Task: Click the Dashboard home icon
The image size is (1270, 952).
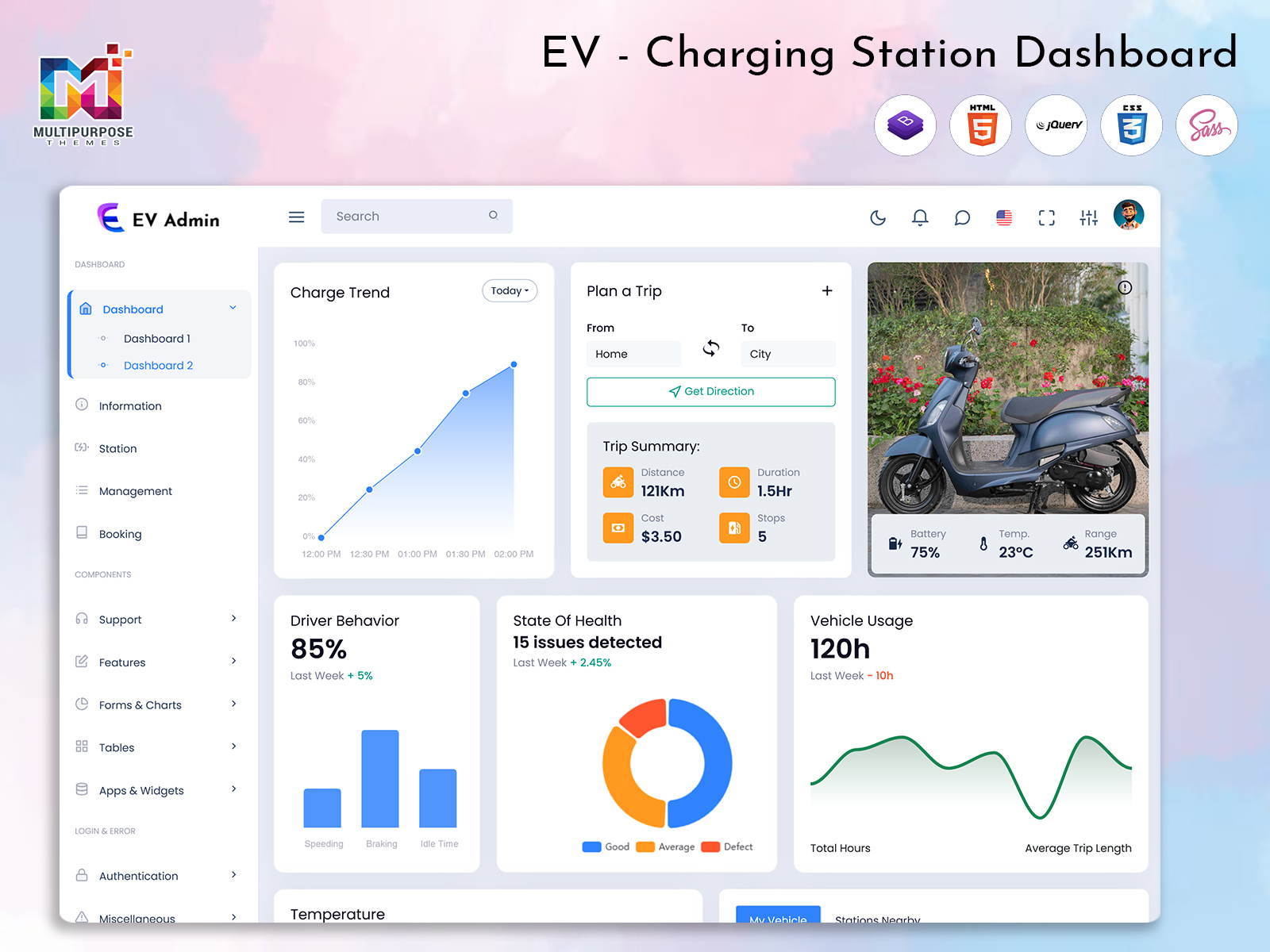Action: click(86, 309)
